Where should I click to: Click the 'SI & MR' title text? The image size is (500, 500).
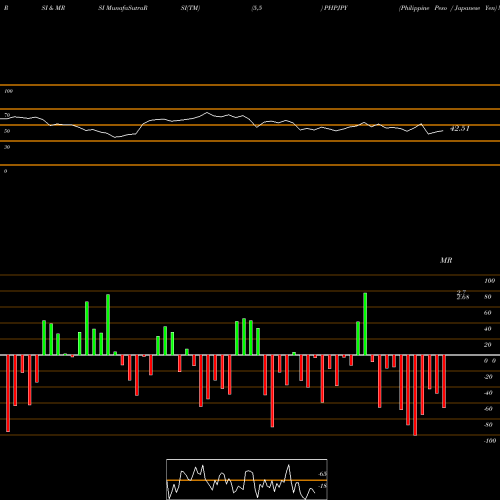tap(53, 8)
